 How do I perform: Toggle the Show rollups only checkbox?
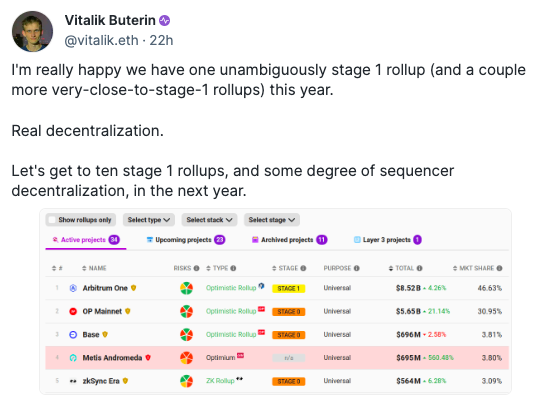point(52,220)
